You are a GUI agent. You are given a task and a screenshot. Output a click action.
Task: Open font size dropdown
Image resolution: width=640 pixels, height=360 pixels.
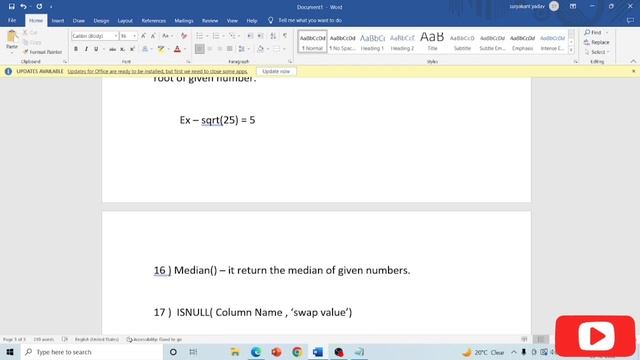point(134,36)
